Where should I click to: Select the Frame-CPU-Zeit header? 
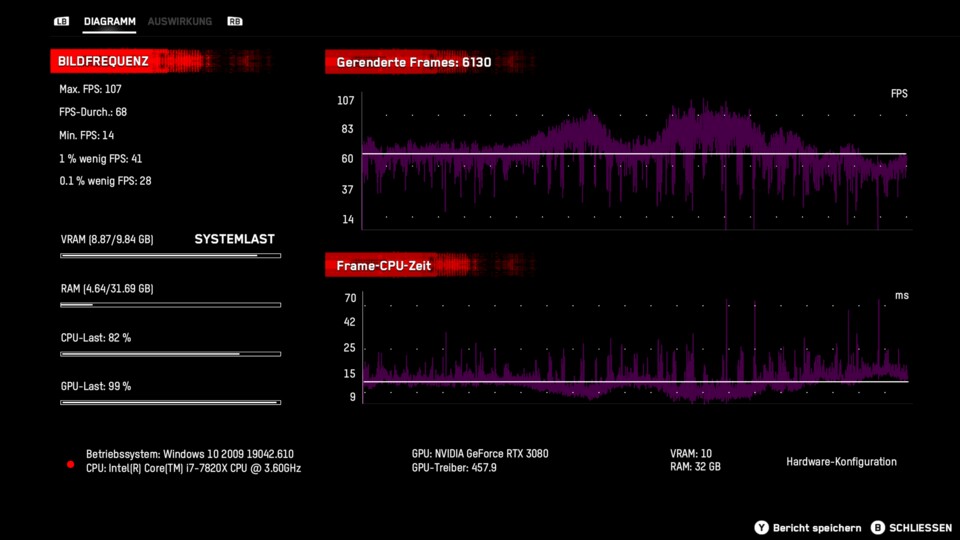point(384,265)
